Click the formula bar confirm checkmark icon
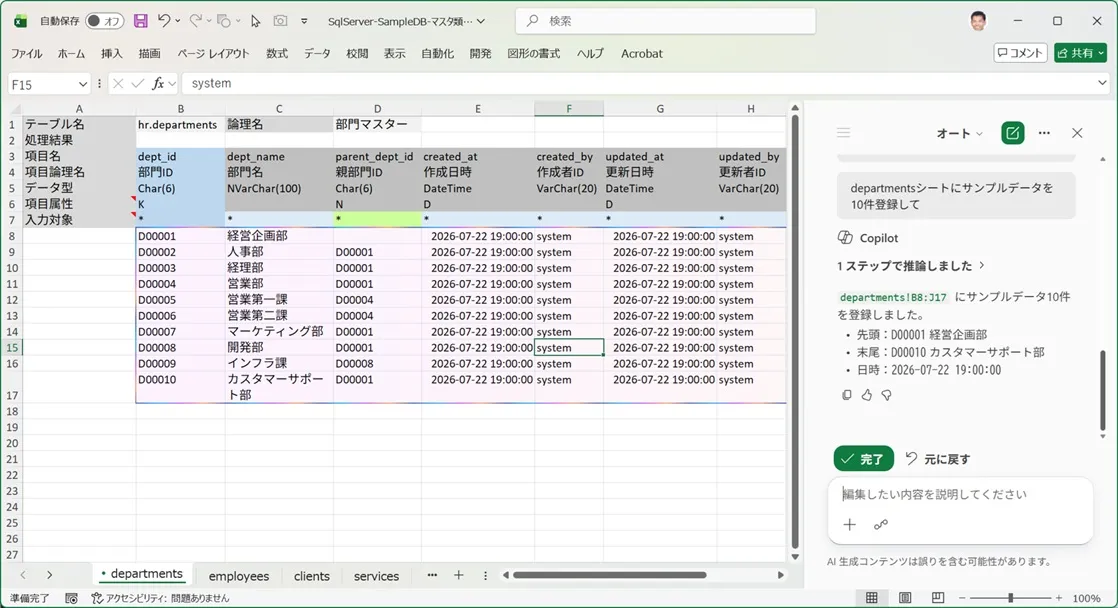 [138, 83]
